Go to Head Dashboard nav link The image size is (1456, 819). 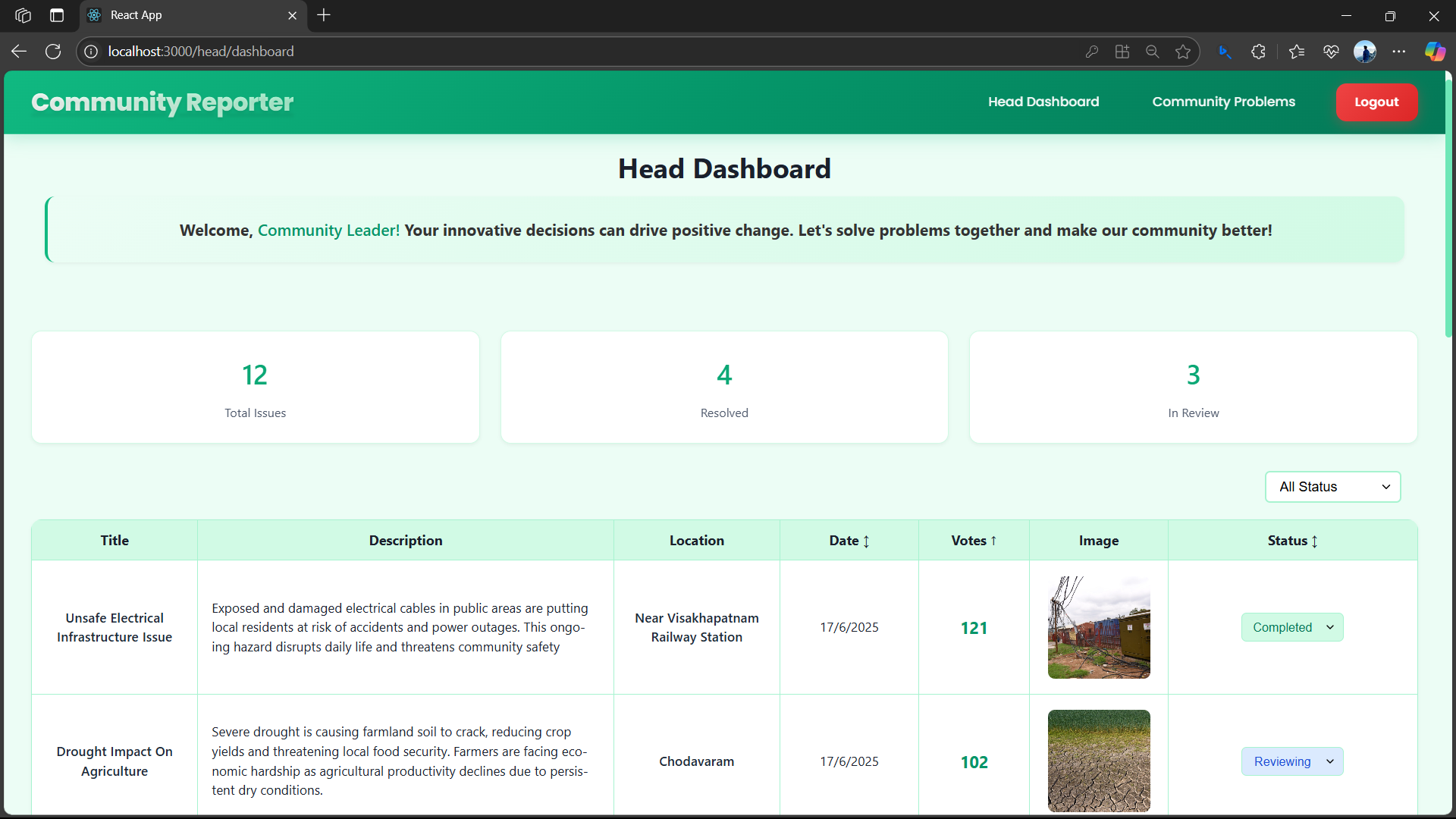[x=1043, y=102]
